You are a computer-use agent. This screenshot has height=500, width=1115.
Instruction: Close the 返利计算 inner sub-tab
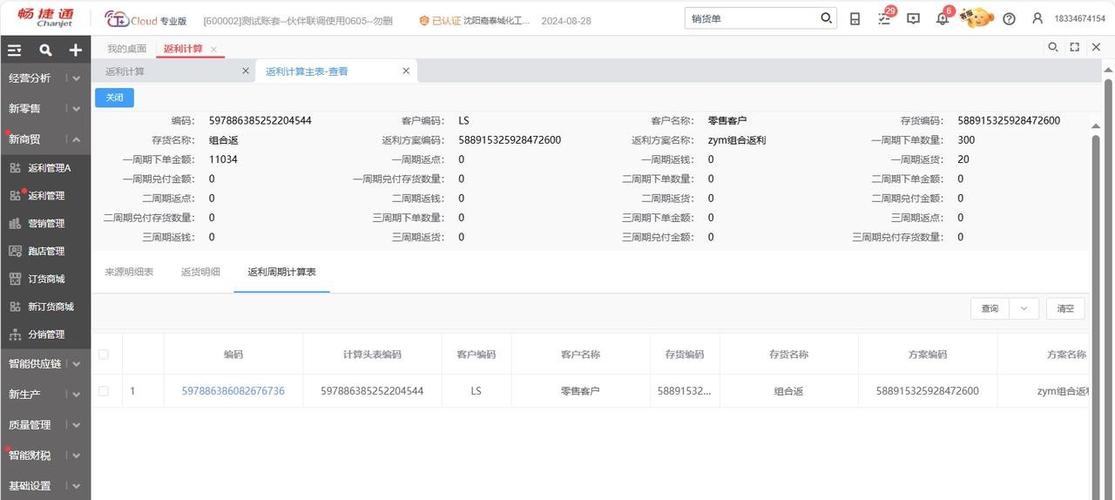click(245, 71)
